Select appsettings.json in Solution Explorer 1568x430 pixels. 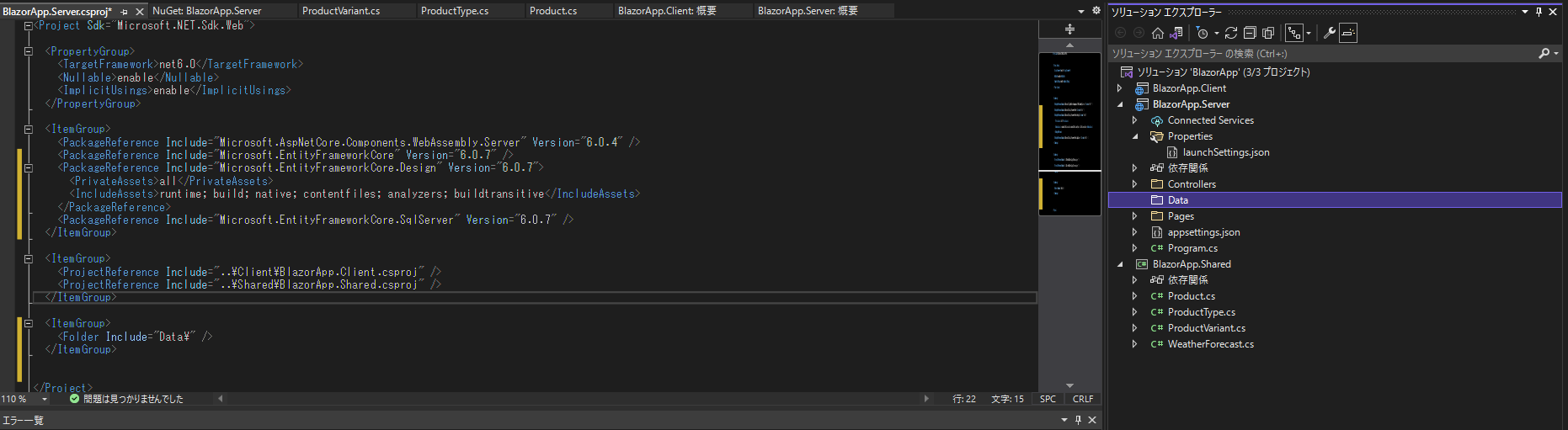tap(1203, 232)
